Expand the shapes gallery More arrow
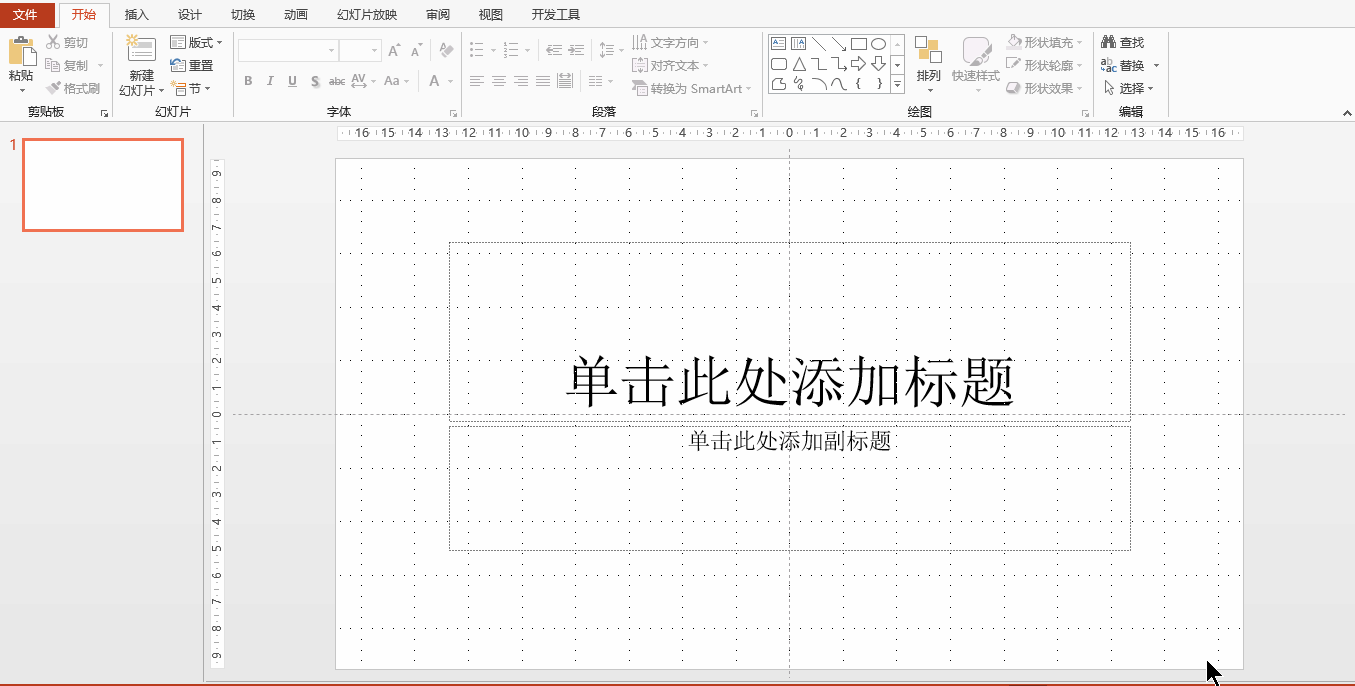The image size is (1355, 686). [897, 85]
